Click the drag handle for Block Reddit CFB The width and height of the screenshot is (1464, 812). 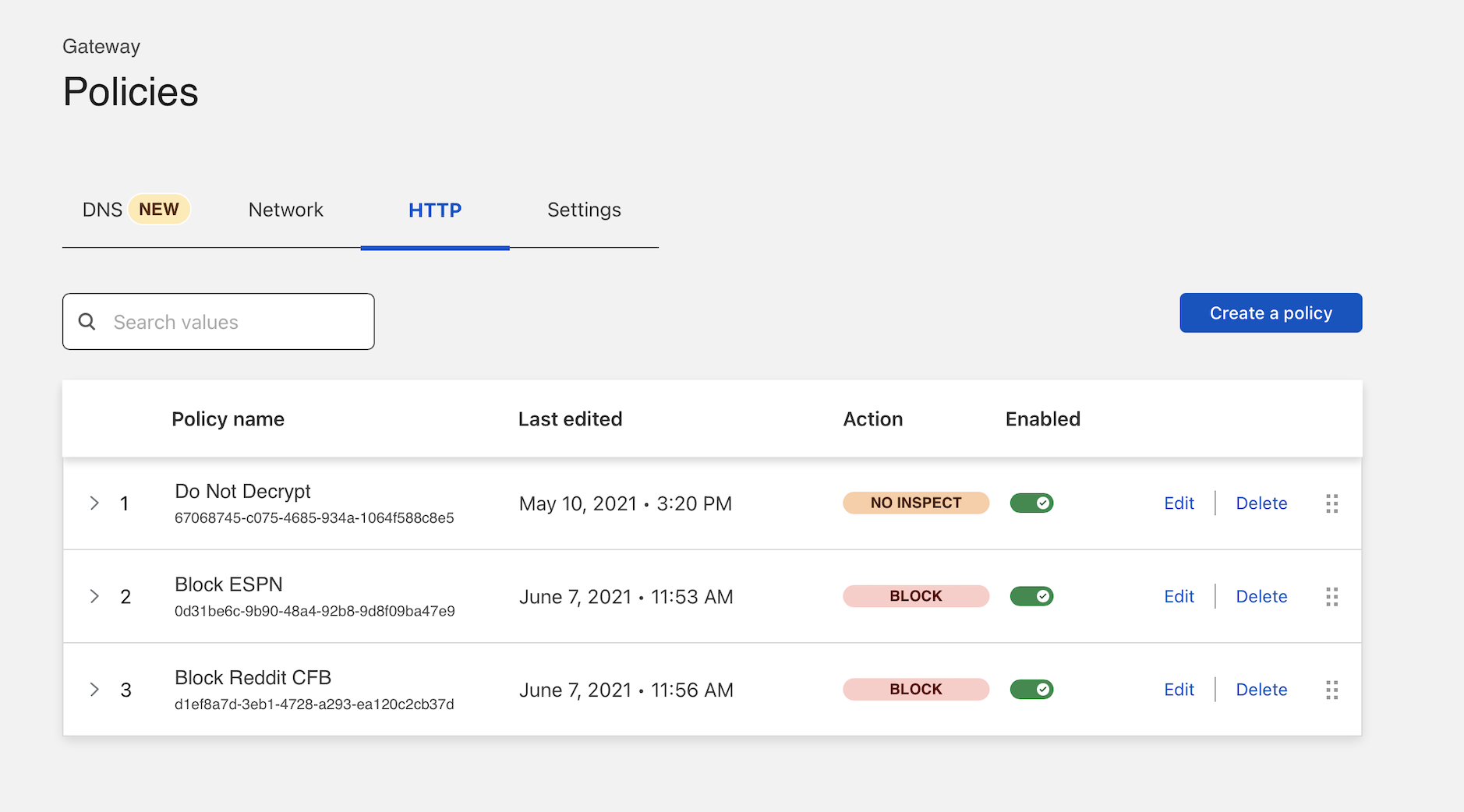[x=1331, y=690]
